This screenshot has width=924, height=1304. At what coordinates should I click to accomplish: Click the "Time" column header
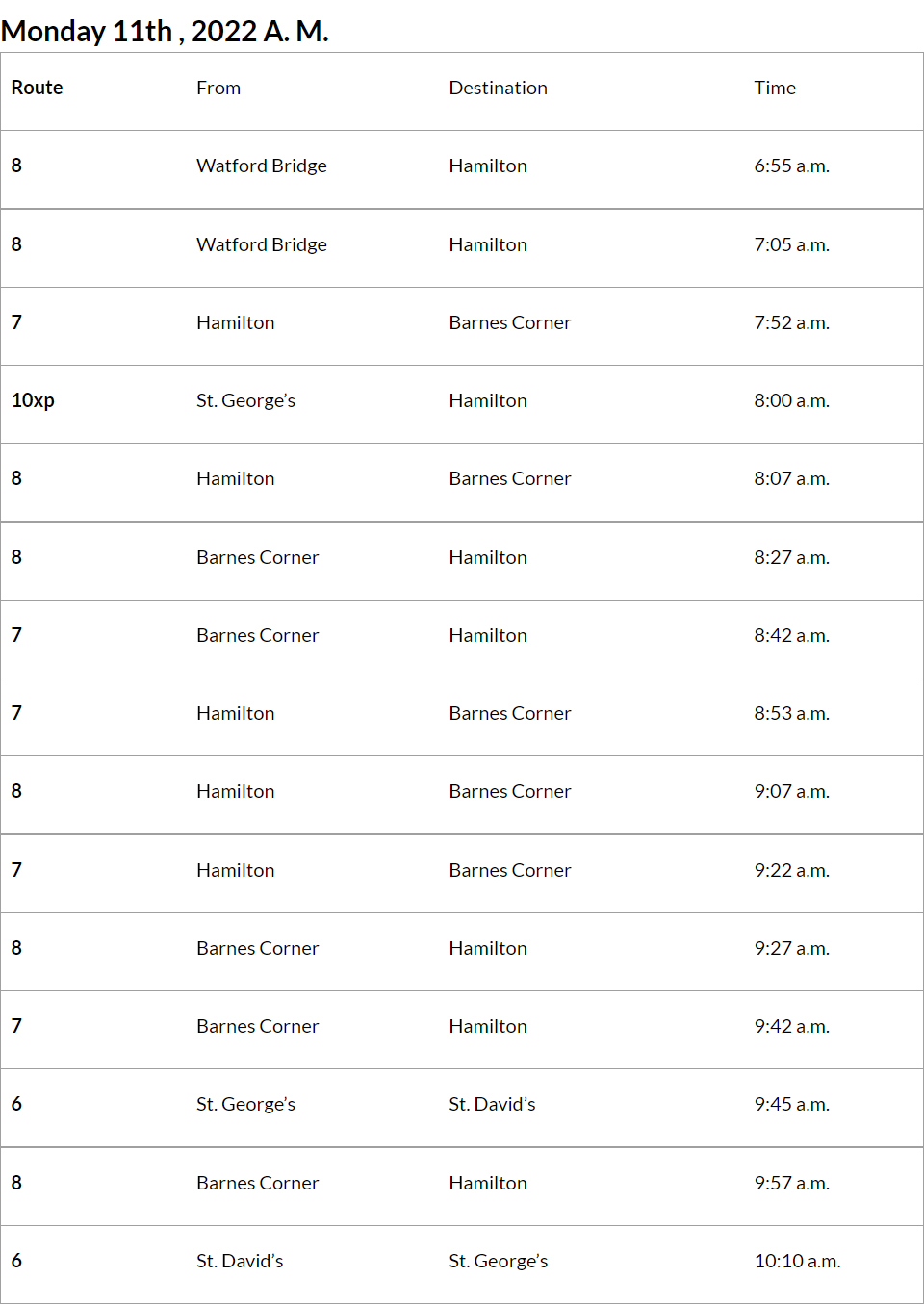(x=775, y=88)
